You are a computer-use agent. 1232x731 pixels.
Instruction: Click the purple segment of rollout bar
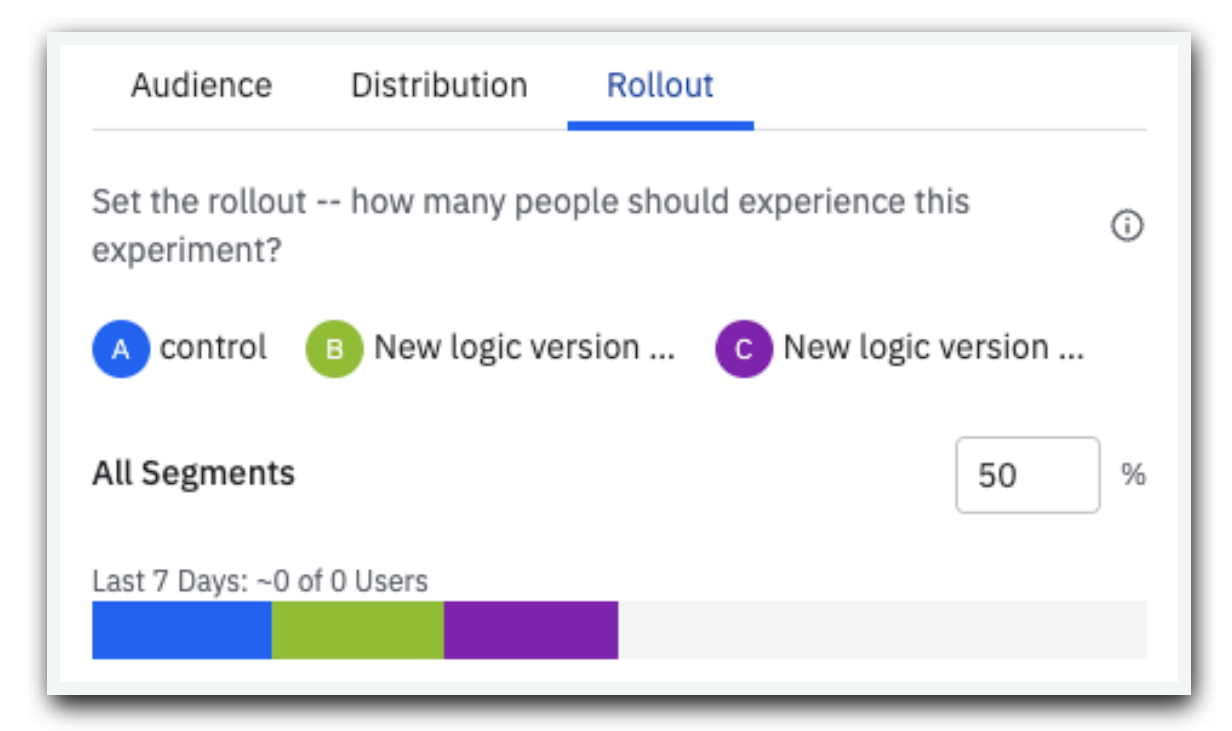point(531,630)
